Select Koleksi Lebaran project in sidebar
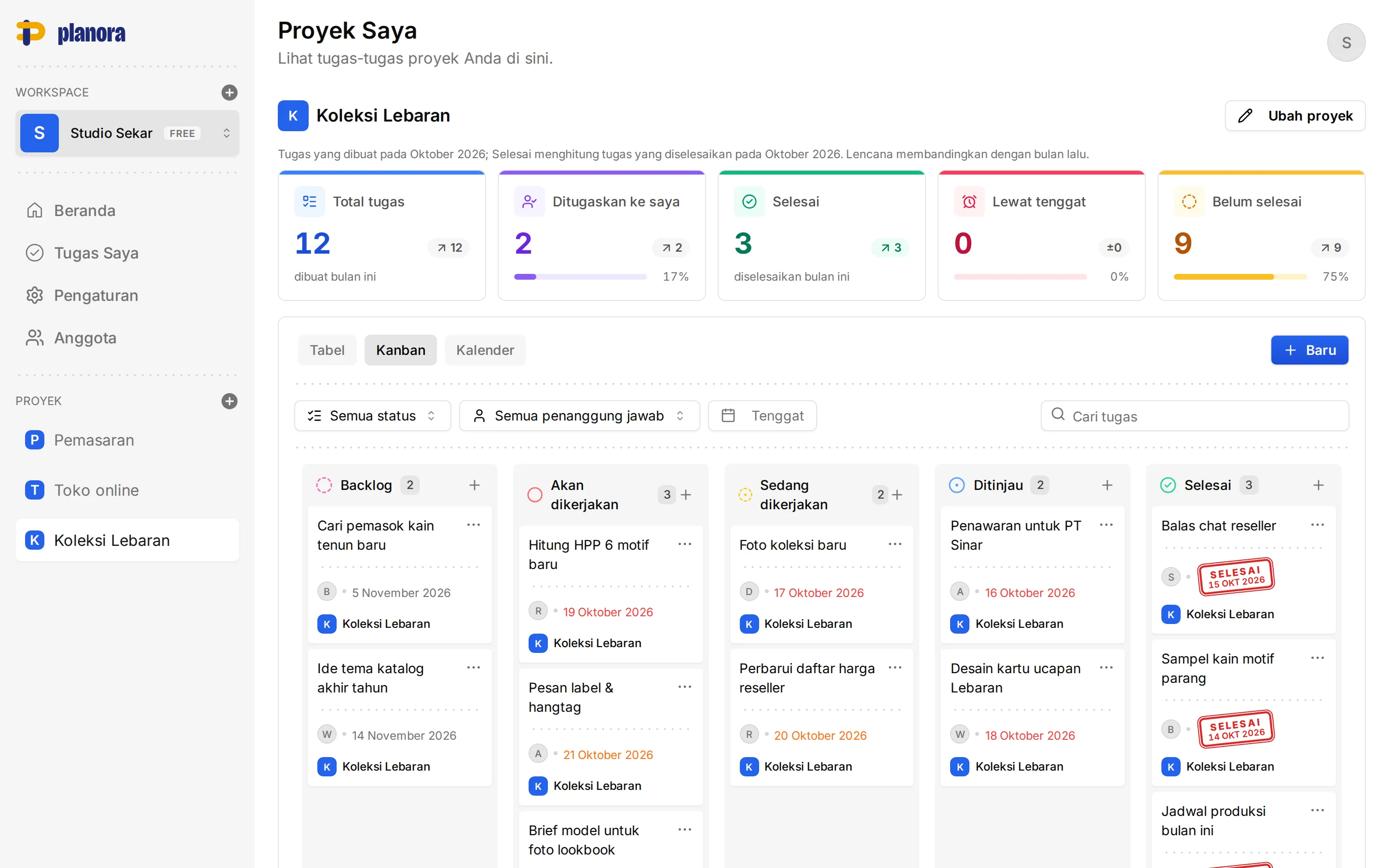1389x868 pixels. click(x=127, y=540)
